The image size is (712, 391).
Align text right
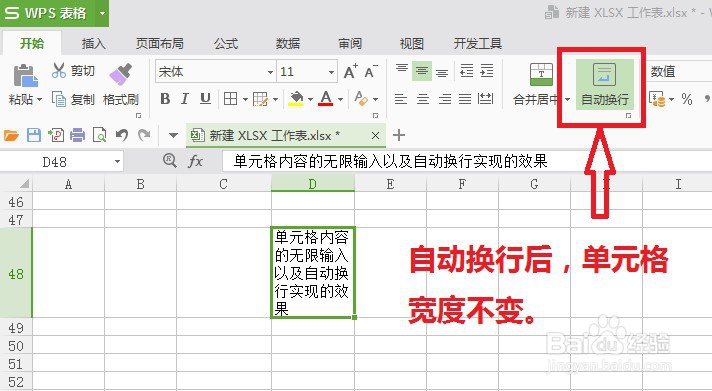pyautogui.click(x=445, y=99)
